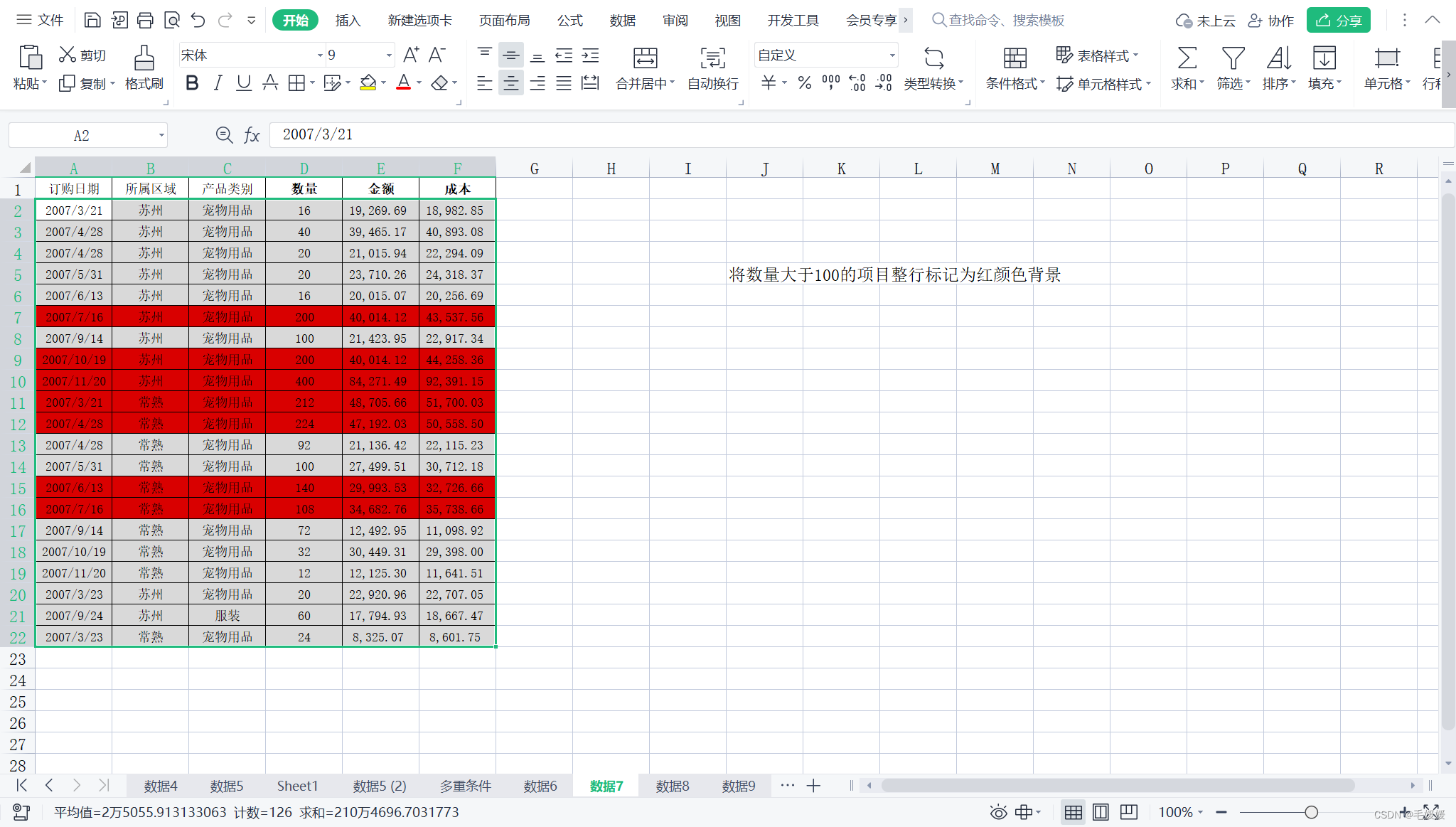Viewport: 1456px width, 827px height.
Task: Expand the Name Box dropdown arrow
Action: tap(161, 135)
